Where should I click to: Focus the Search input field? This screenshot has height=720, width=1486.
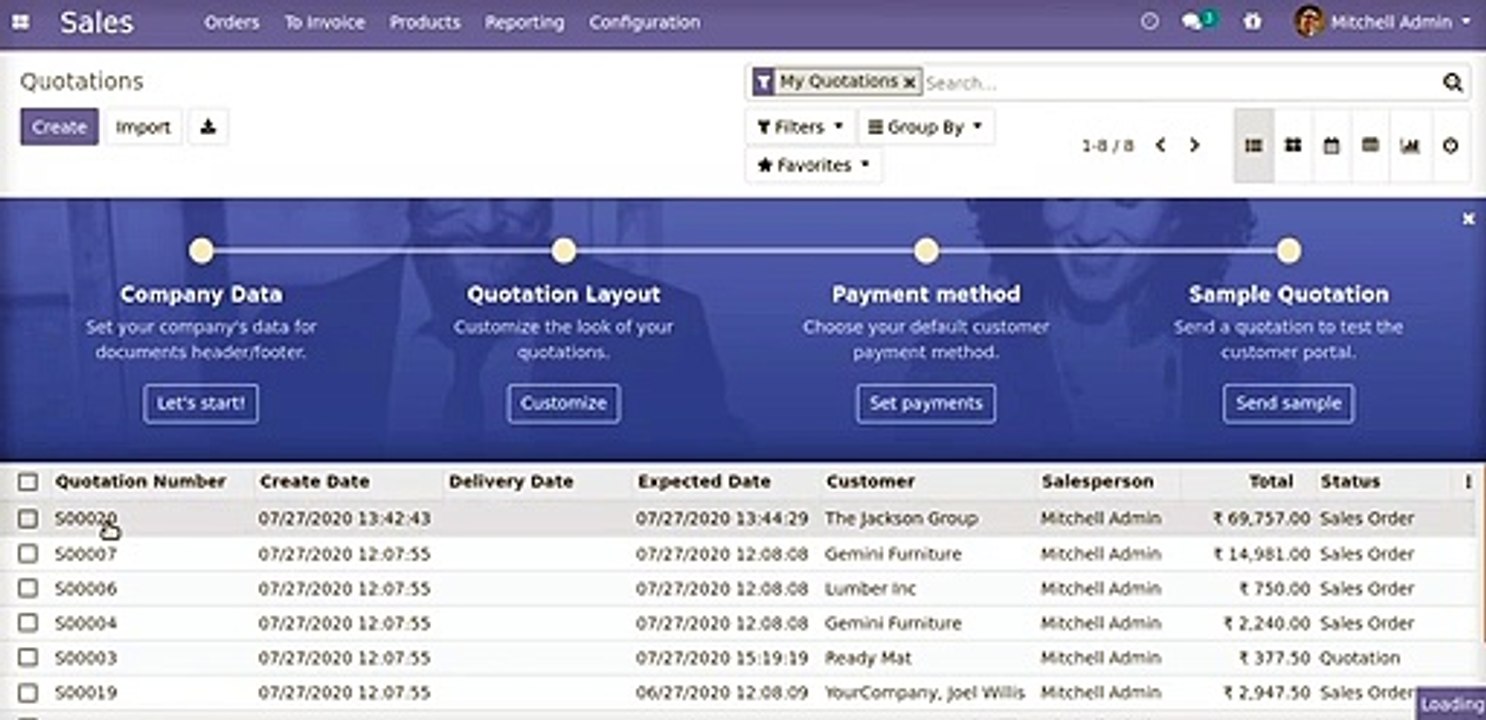(x=1180, y=83)
